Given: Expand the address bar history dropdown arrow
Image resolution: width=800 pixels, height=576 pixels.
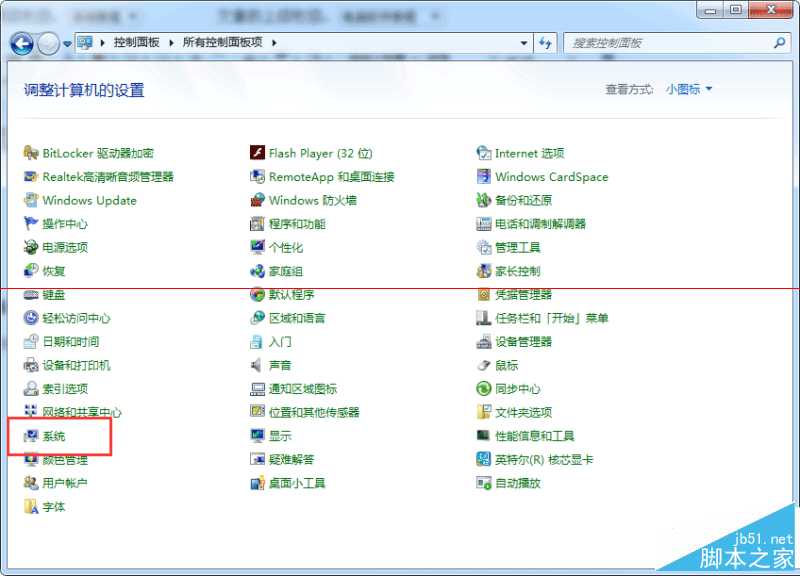Looking at the screenshot, I should point(524,42).
